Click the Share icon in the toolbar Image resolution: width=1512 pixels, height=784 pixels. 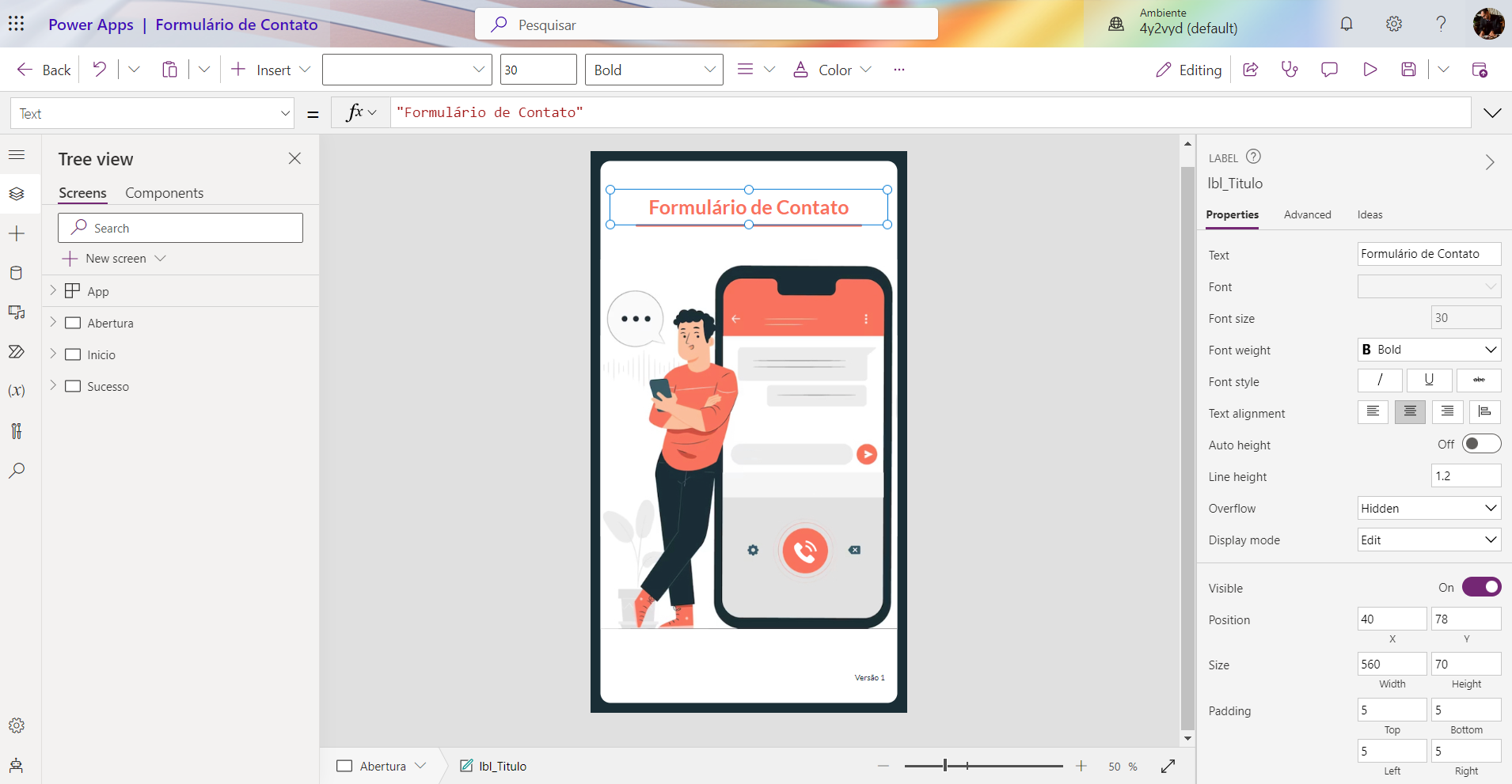pos(1251,70)
